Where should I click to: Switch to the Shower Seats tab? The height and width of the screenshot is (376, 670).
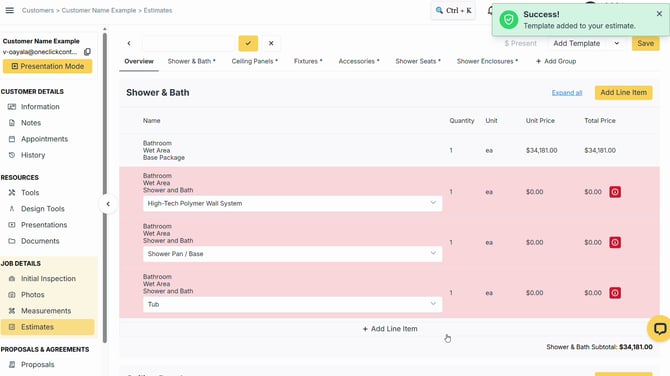(418, 62)
